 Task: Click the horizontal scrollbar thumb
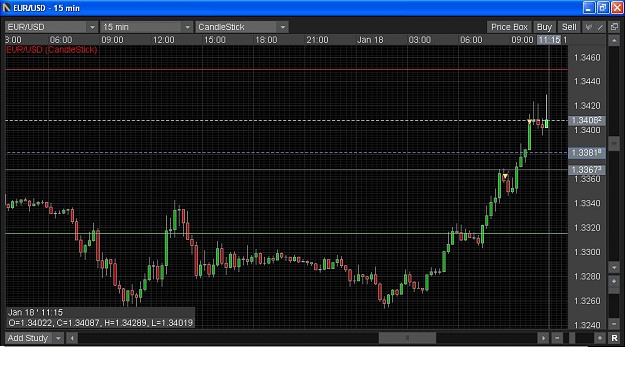point(407,338)
